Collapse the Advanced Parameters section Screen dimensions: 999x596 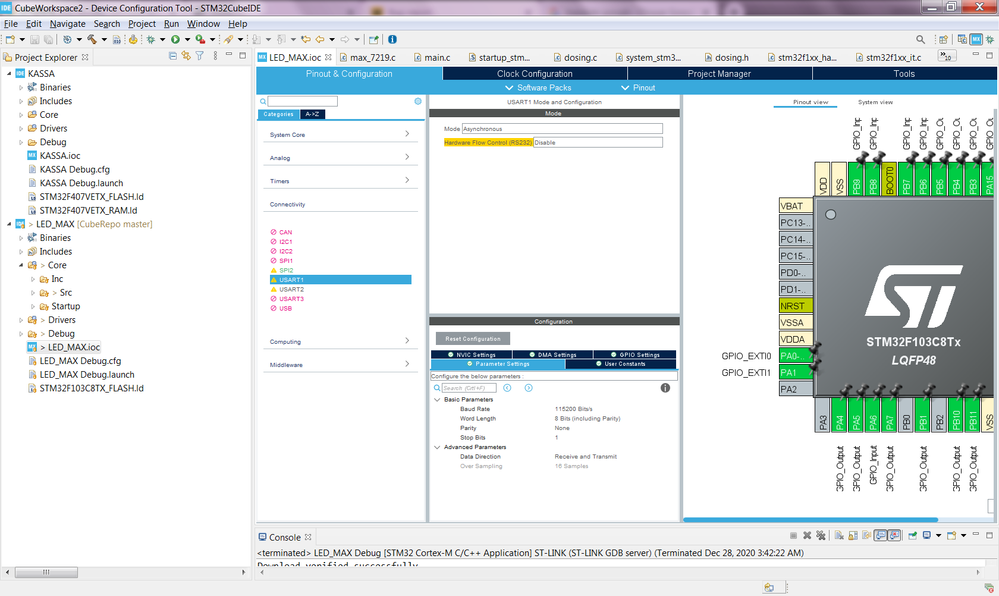(437, 447)
